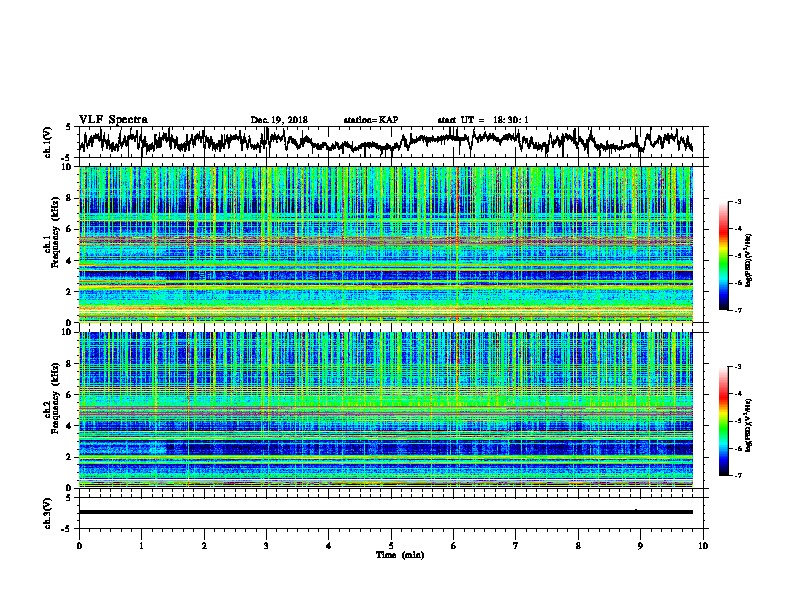792x612 pixels.
Task: Click inside the ch.1 spectrogram panel
Action: [386, 244]
